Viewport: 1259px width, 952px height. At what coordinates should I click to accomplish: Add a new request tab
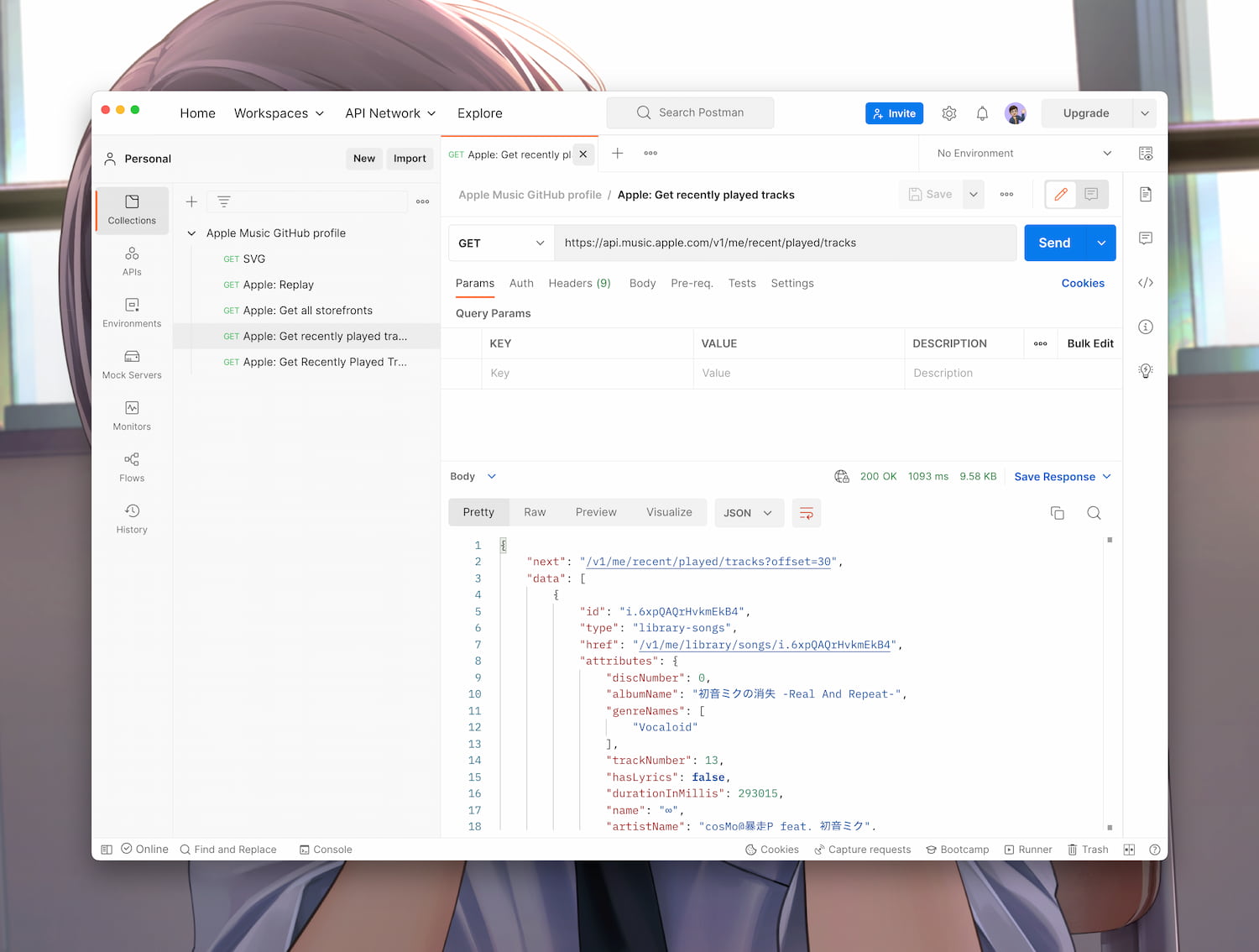[x=618, y=153]
